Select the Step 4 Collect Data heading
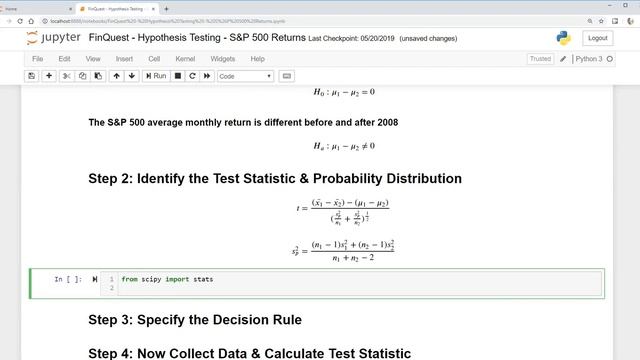 [x=249, y=353]
